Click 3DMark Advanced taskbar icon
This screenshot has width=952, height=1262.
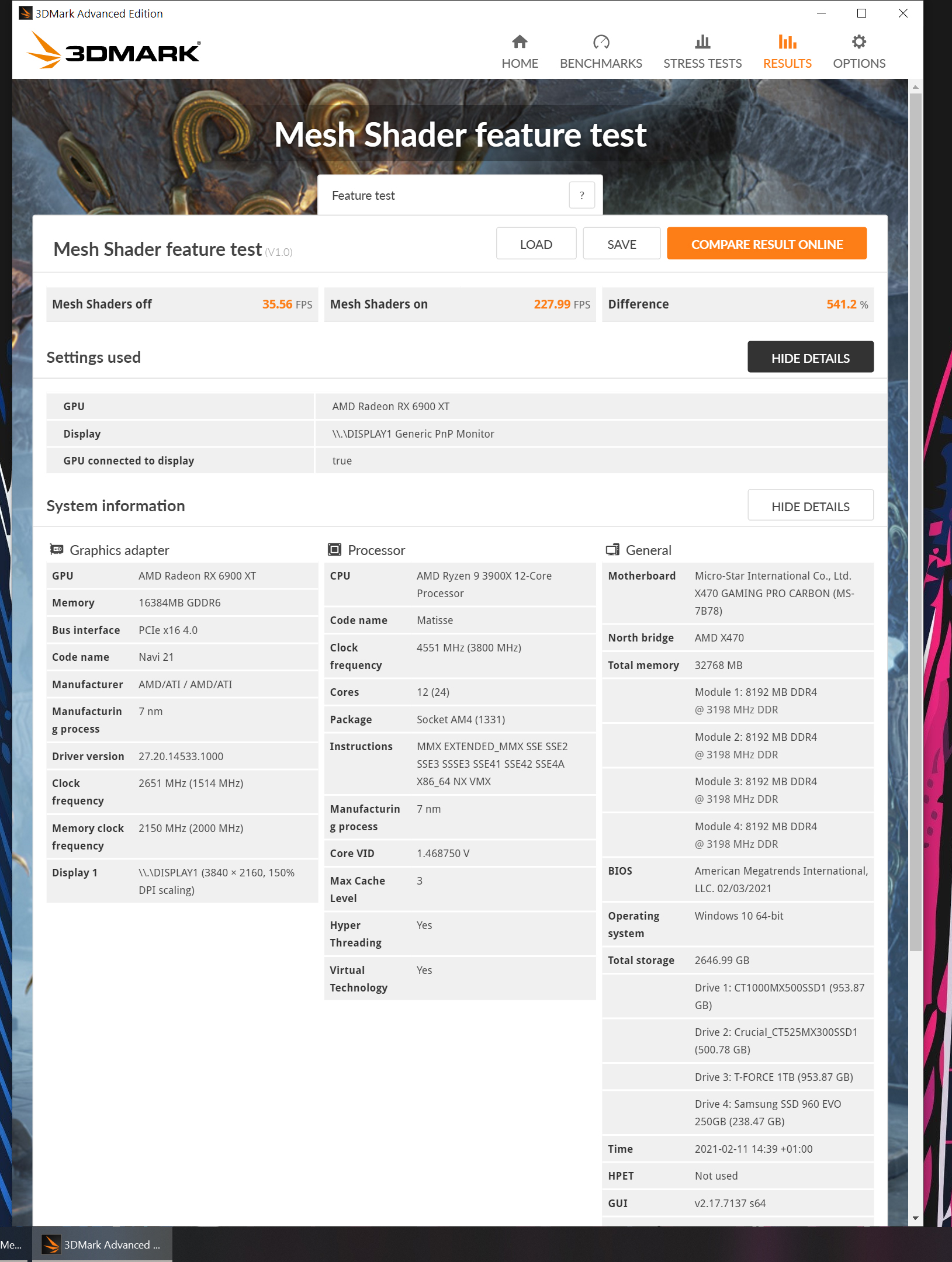click(x=51, y=1244)
